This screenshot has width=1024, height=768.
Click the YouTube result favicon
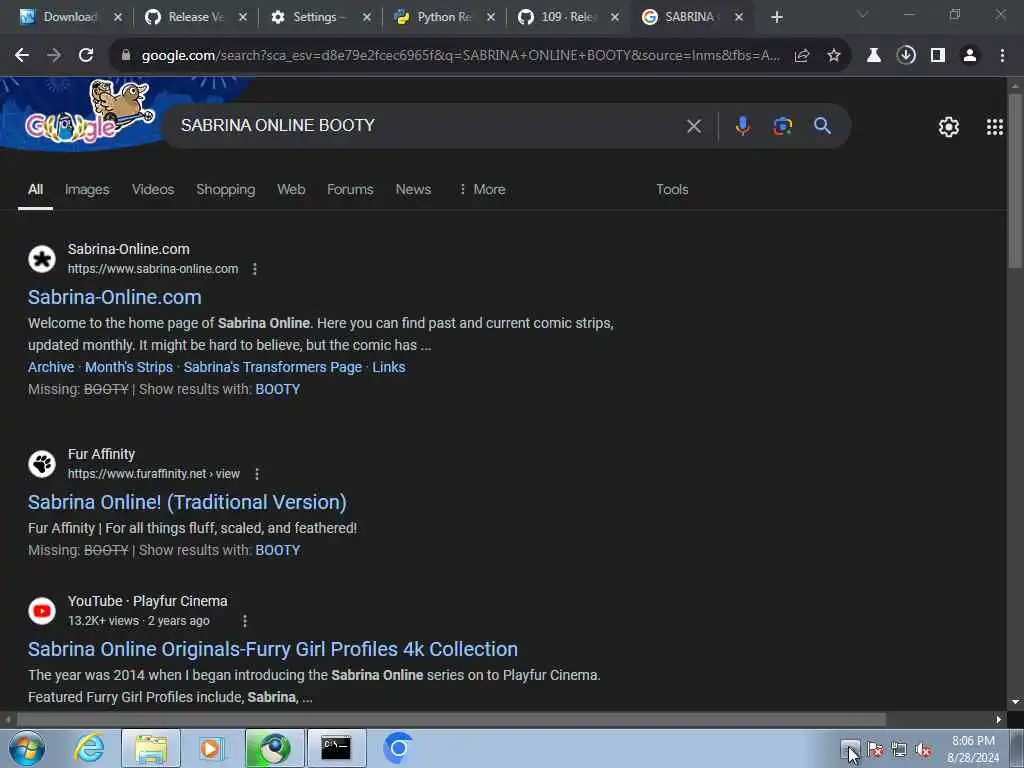point(42,611)
